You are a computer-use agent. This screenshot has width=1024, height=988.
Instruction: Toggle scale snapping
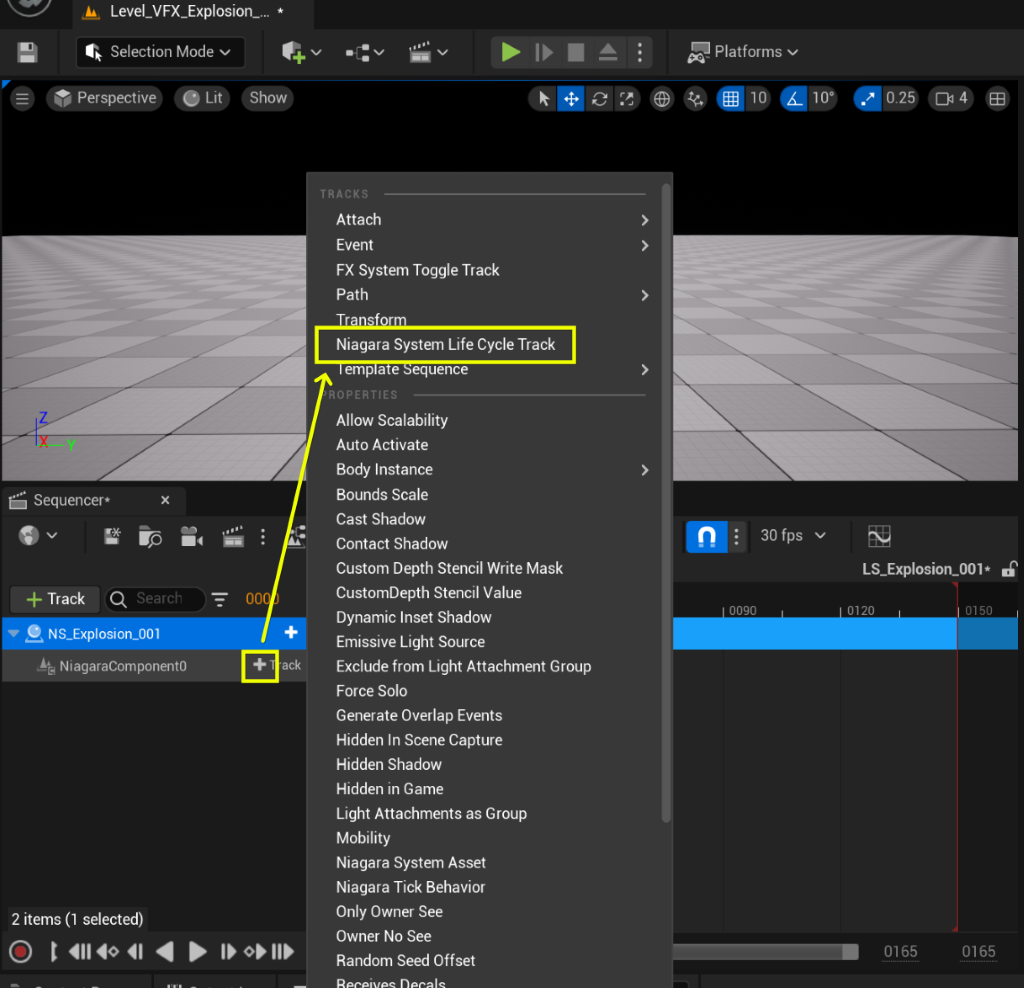(x=867, y=99)
